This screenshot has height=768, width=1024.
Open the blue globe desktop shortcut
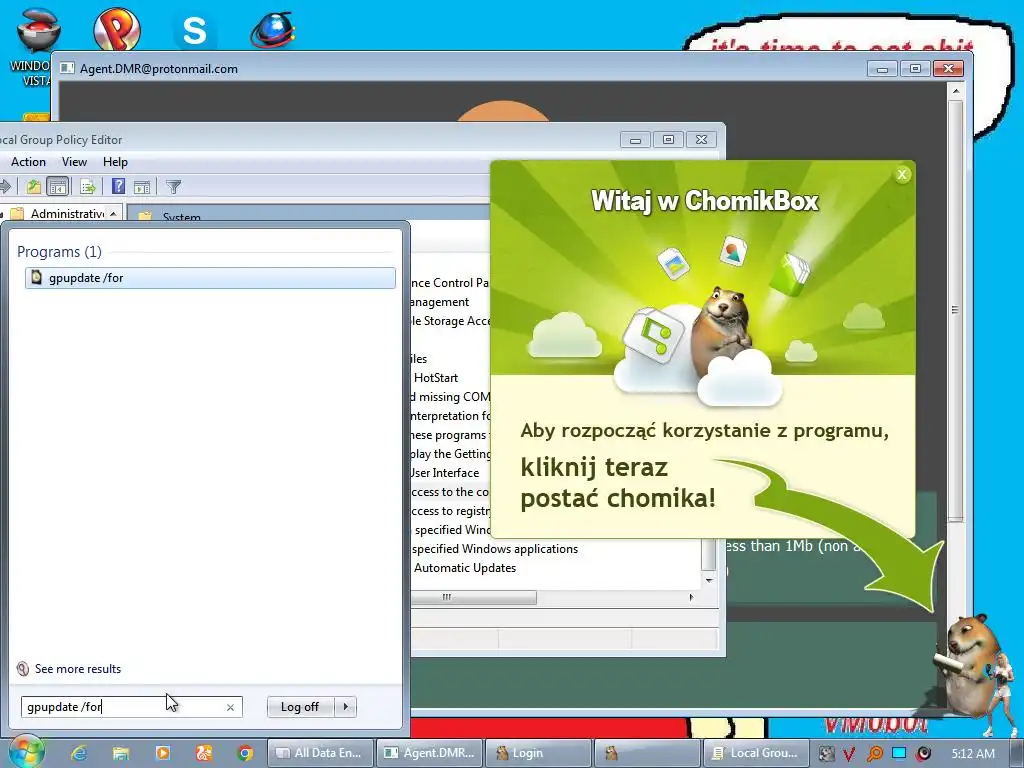[x=272, y=29]
